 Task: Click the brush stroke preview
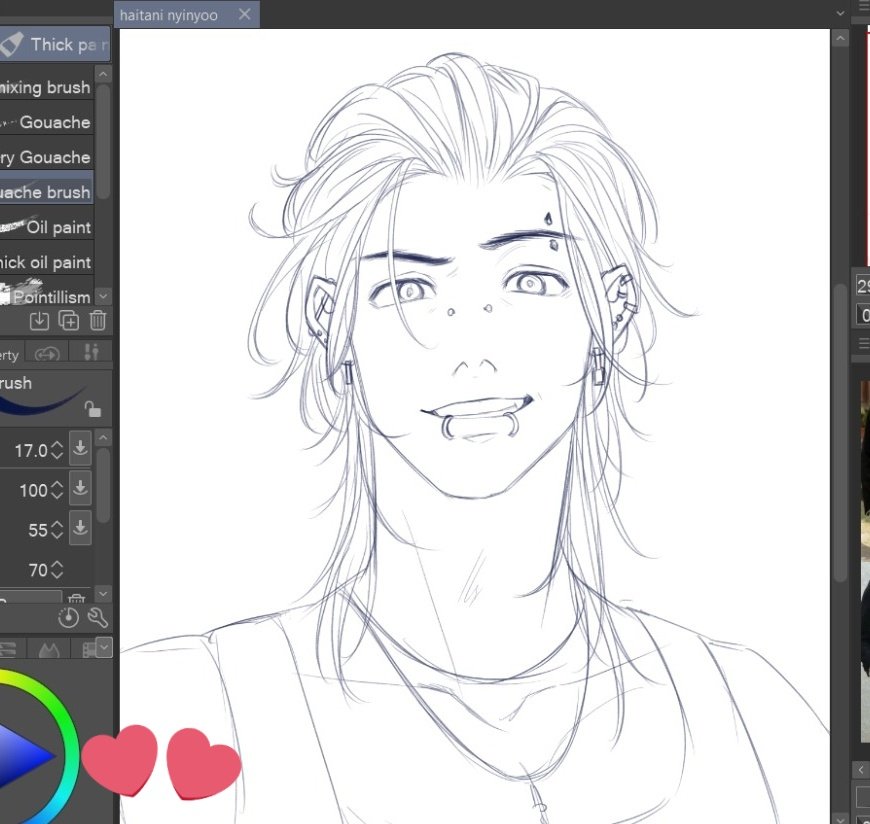point(42,401)
